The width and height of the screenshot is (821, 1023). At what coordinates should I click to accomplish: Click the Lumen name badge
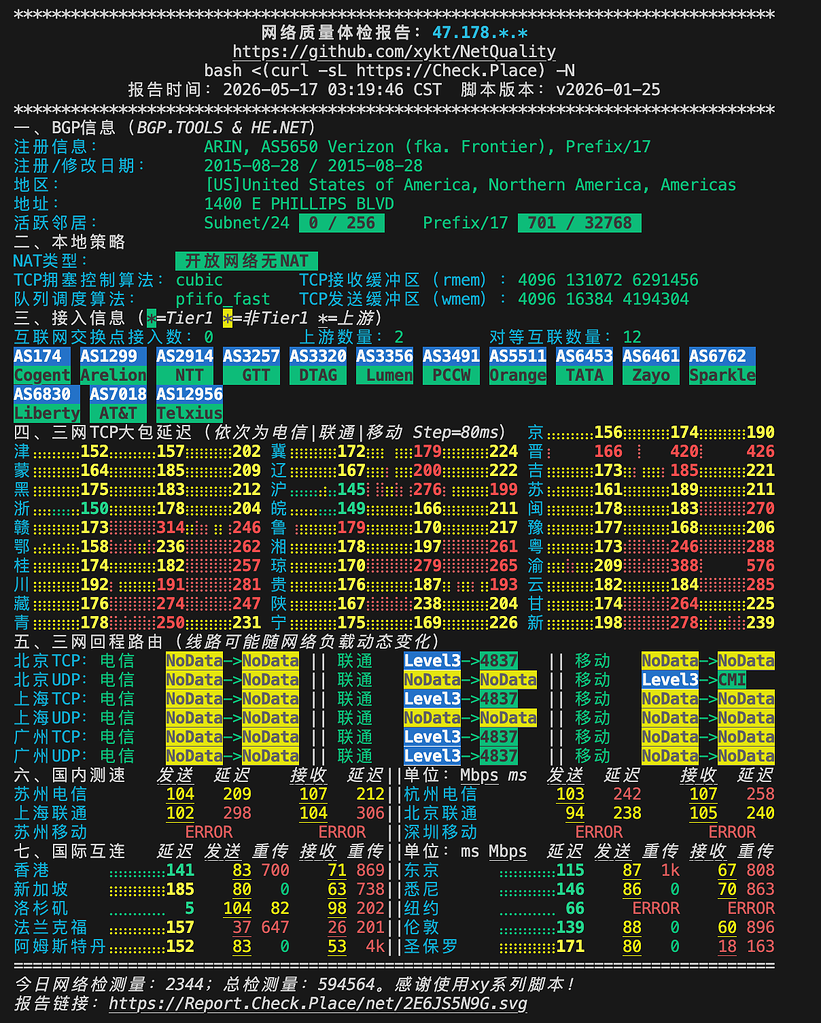tap(384, 375)
